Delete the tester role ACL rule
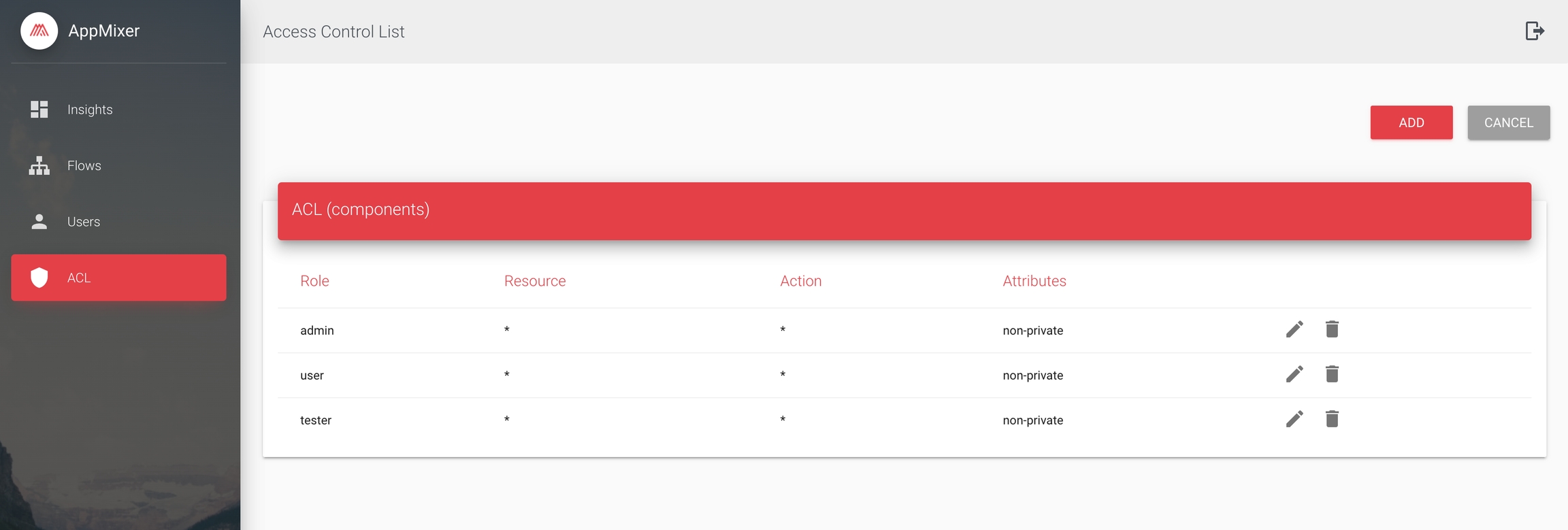 click(1332, 419)
